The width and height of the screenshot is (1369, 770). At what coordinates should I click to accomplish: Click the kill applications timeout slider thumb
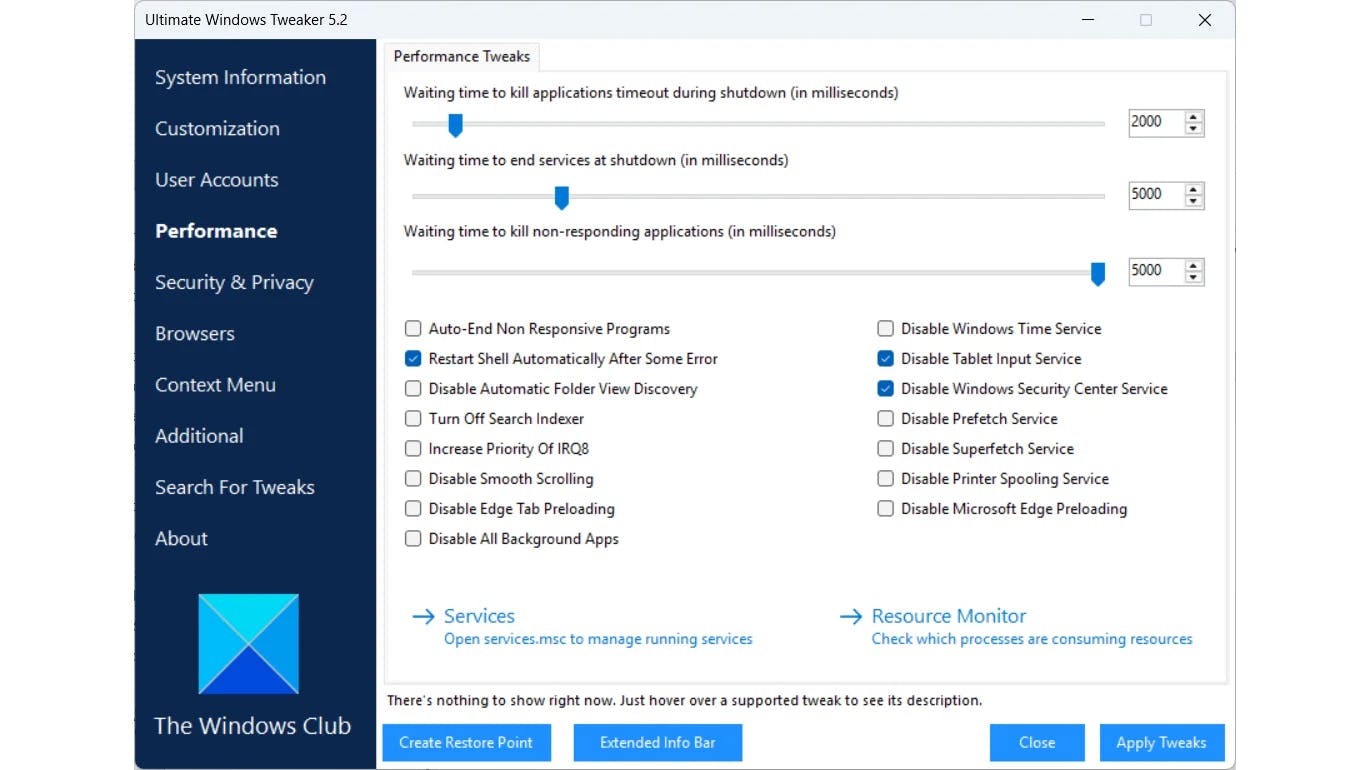[x=455, y=125]
